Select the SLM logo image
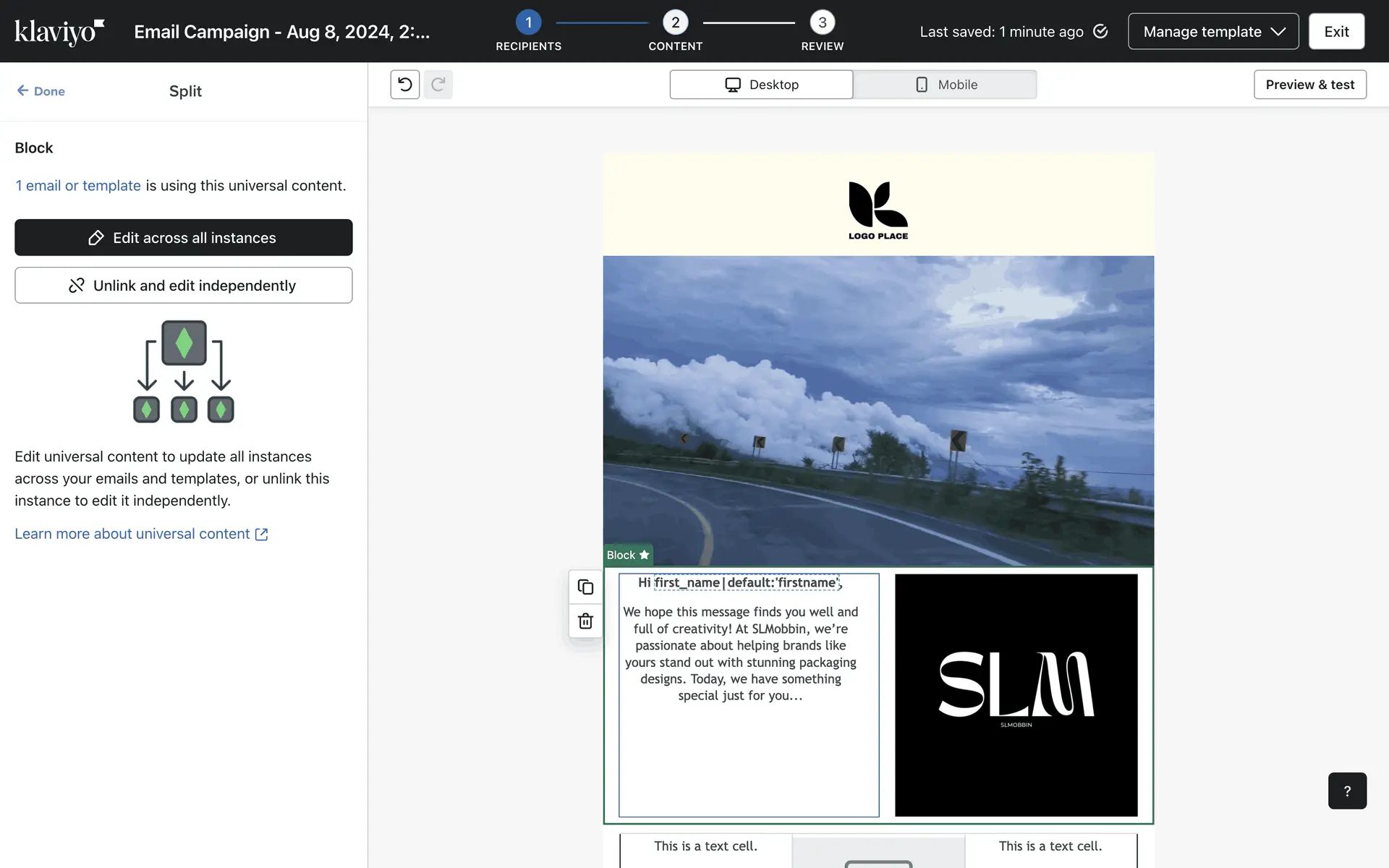 (1016, 695)
